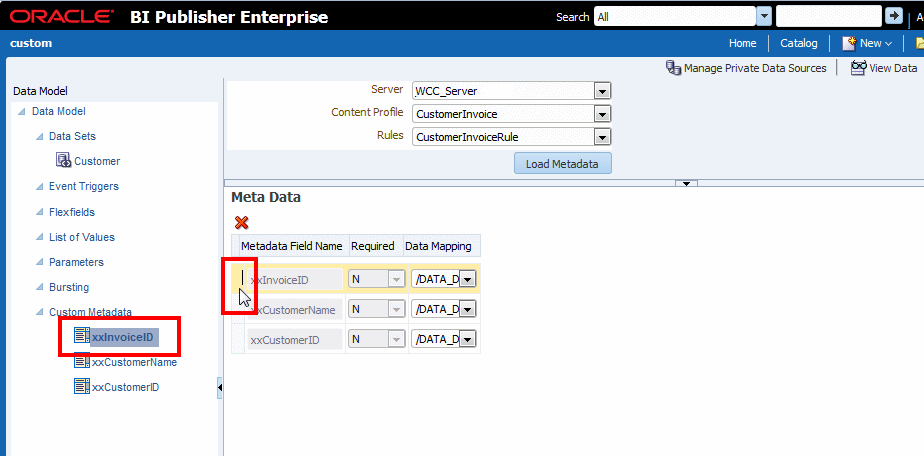Image resolution: width=924 pixels, height=456 pixels.
Task: Click the search text input field
Action: [829, 16]
